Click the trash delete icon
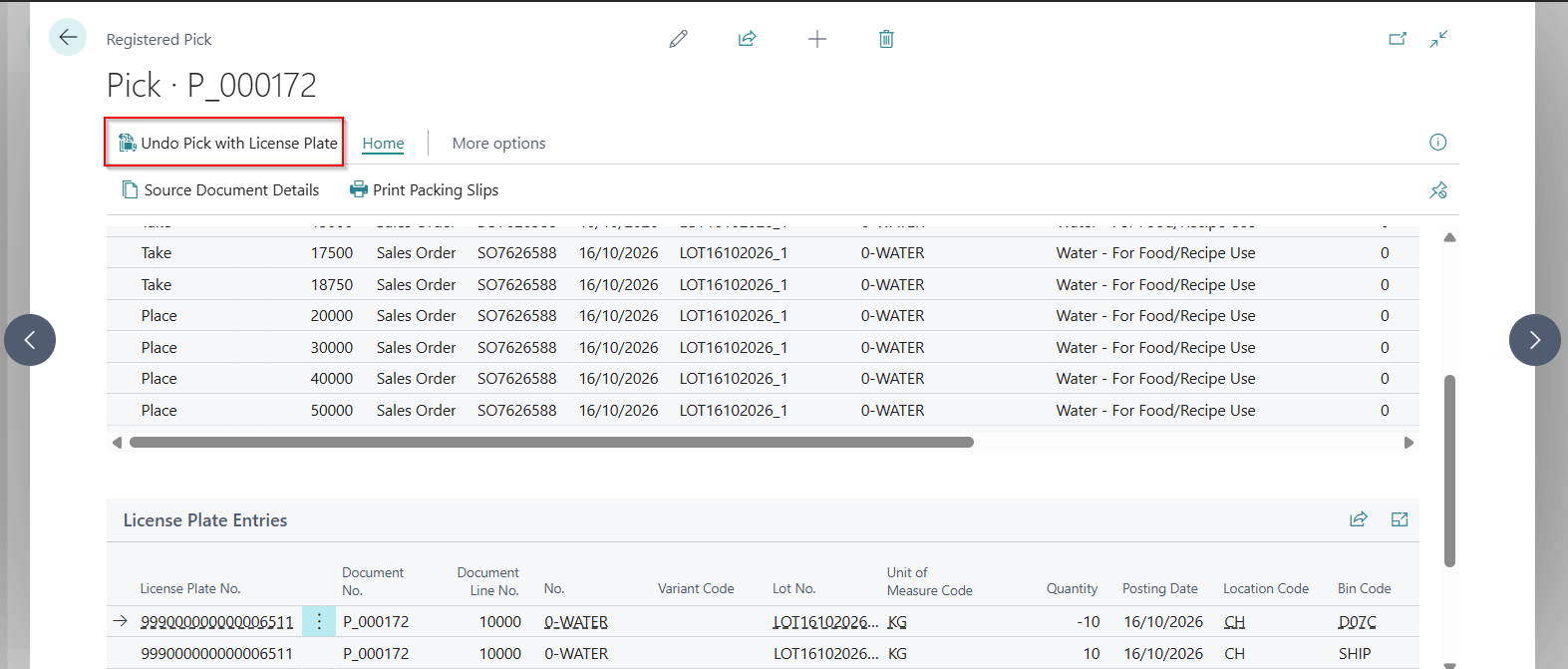The image size is (1568, 669). click(886, 39)
